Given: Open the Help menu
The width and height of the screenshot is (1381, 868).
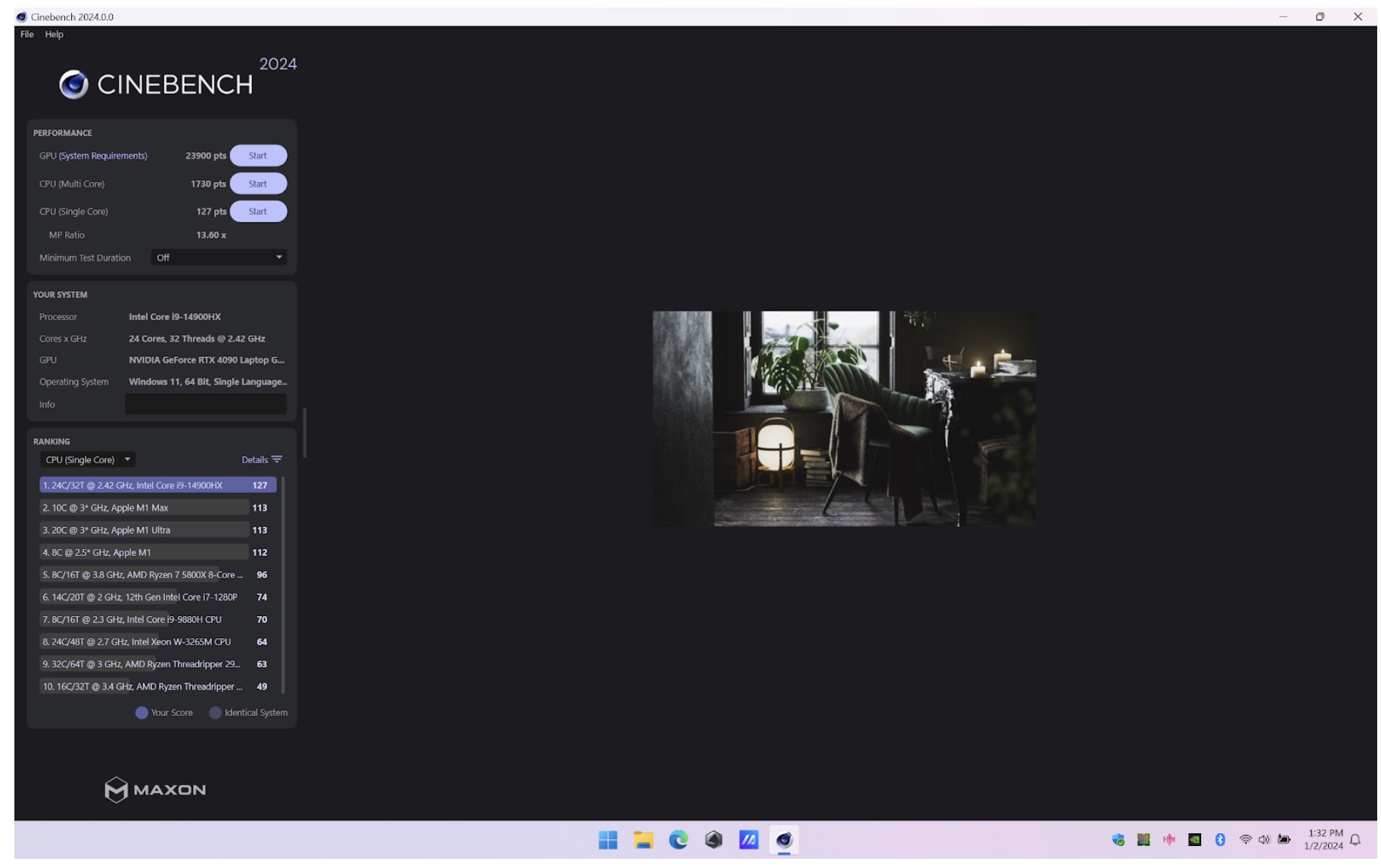Looking at the screenshot, I should 54,34.
